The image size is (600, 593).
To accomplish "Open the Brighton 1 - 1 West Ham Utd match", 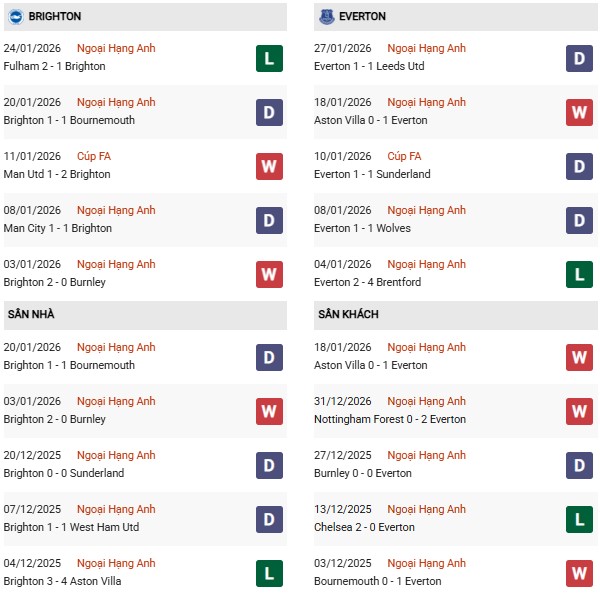I will click(71, 527).
